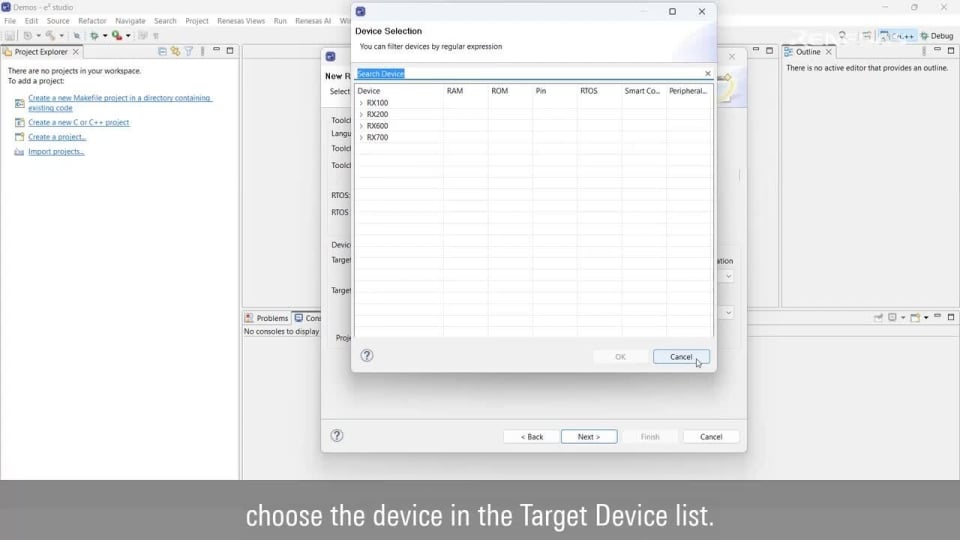Click the Build hammer toolbar icon

click(50, 36)
